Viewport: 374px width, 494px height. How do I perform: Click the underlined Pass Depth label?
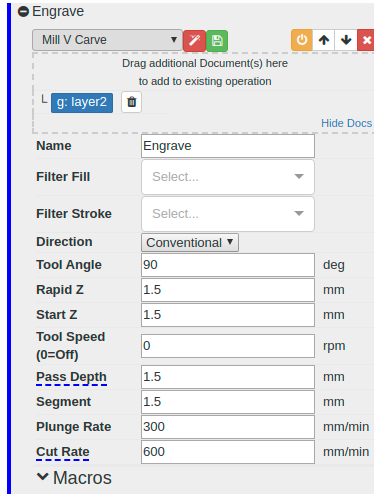point(71,377)
